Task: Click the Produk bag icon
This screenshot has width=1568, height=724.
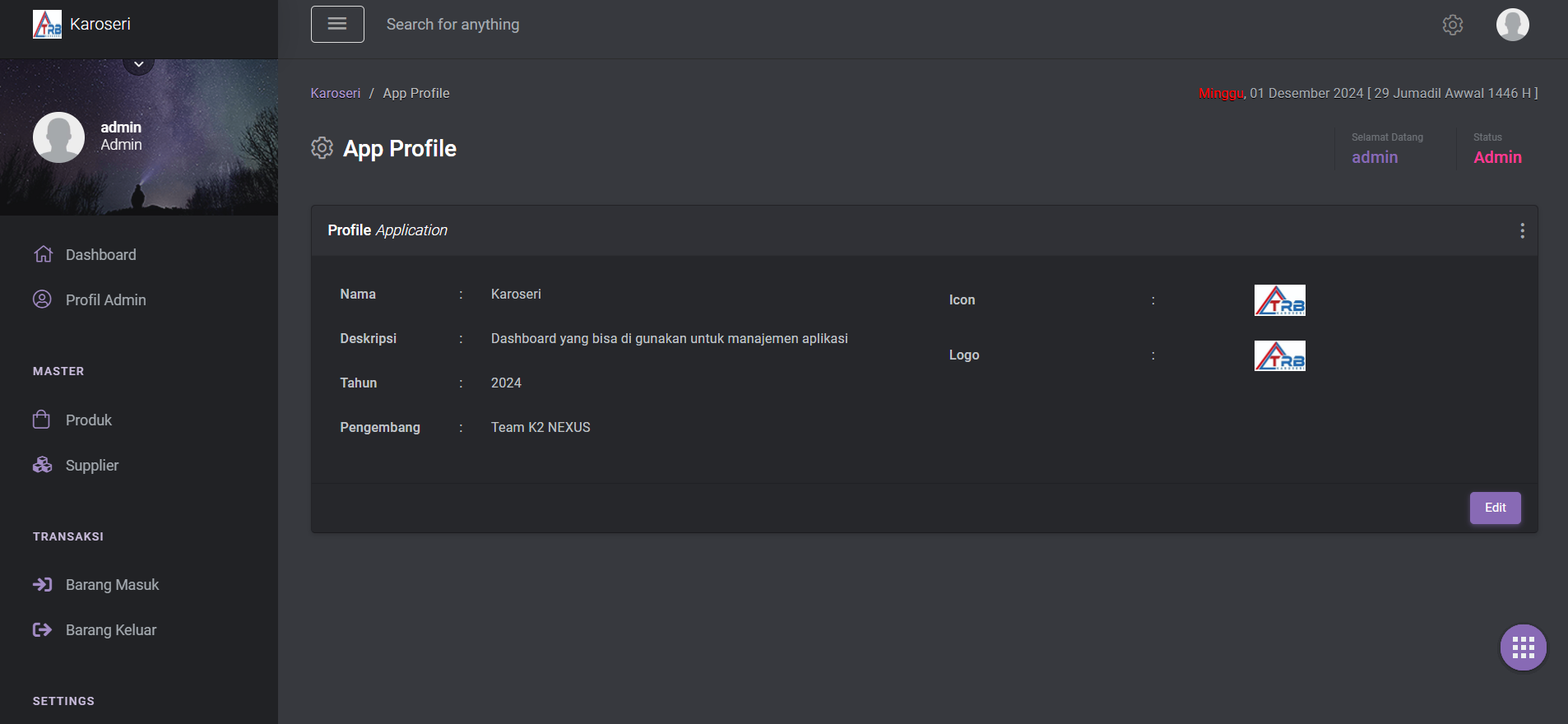Action: click(x=42, y=420)
